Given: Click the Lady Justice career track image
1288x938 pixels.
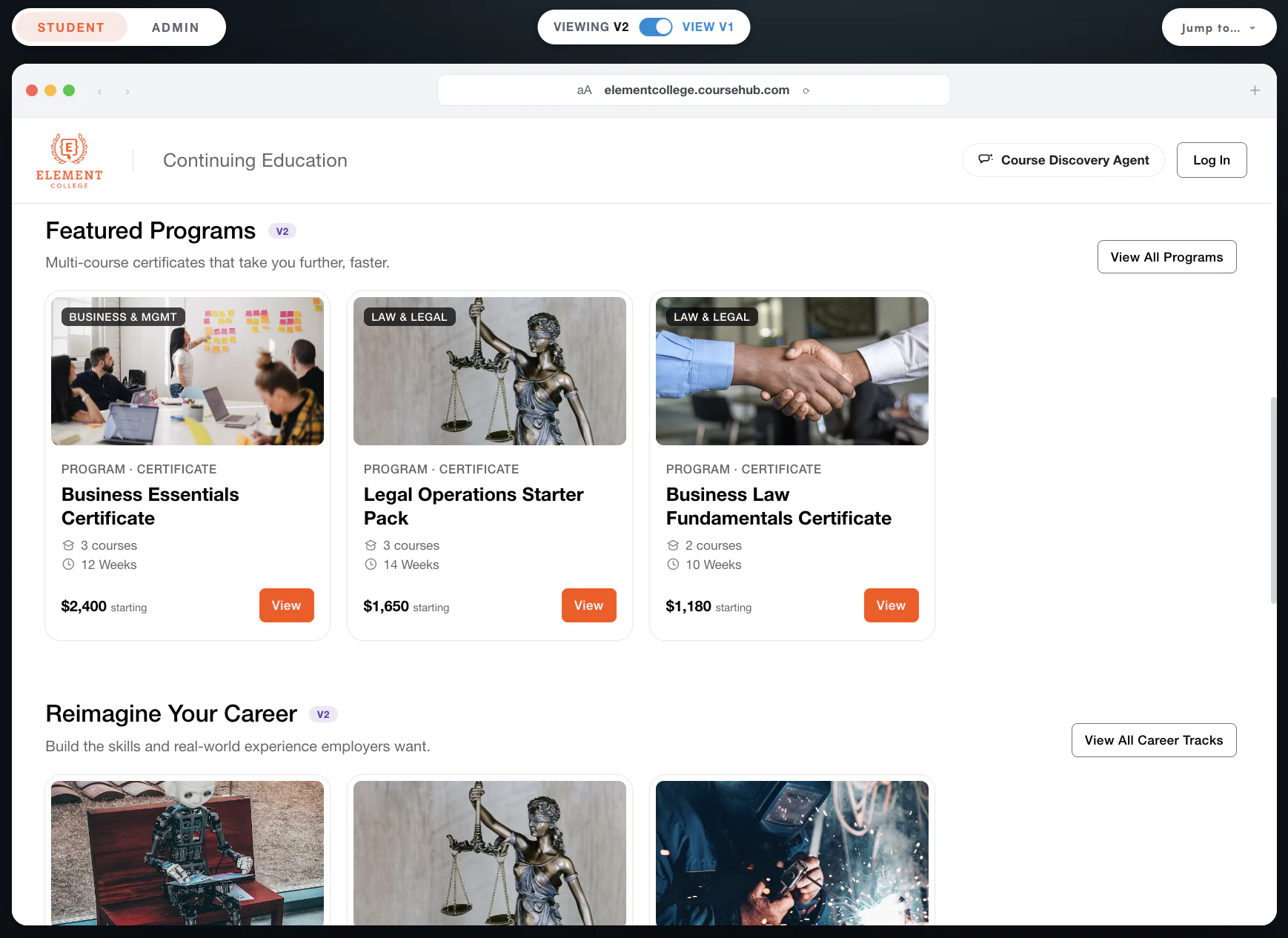Looking at the screenshot, I should click(490, 853).
